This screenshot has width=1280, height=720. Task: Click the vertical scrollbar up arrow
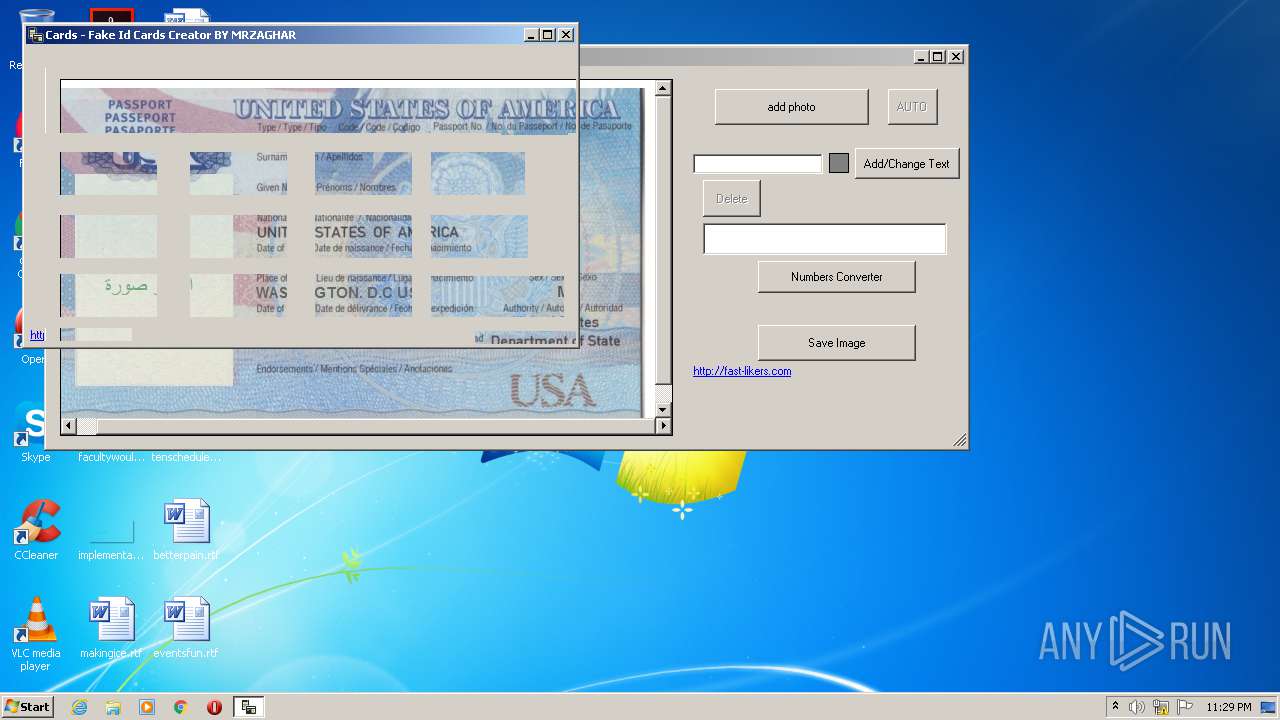tap(663, 89)
